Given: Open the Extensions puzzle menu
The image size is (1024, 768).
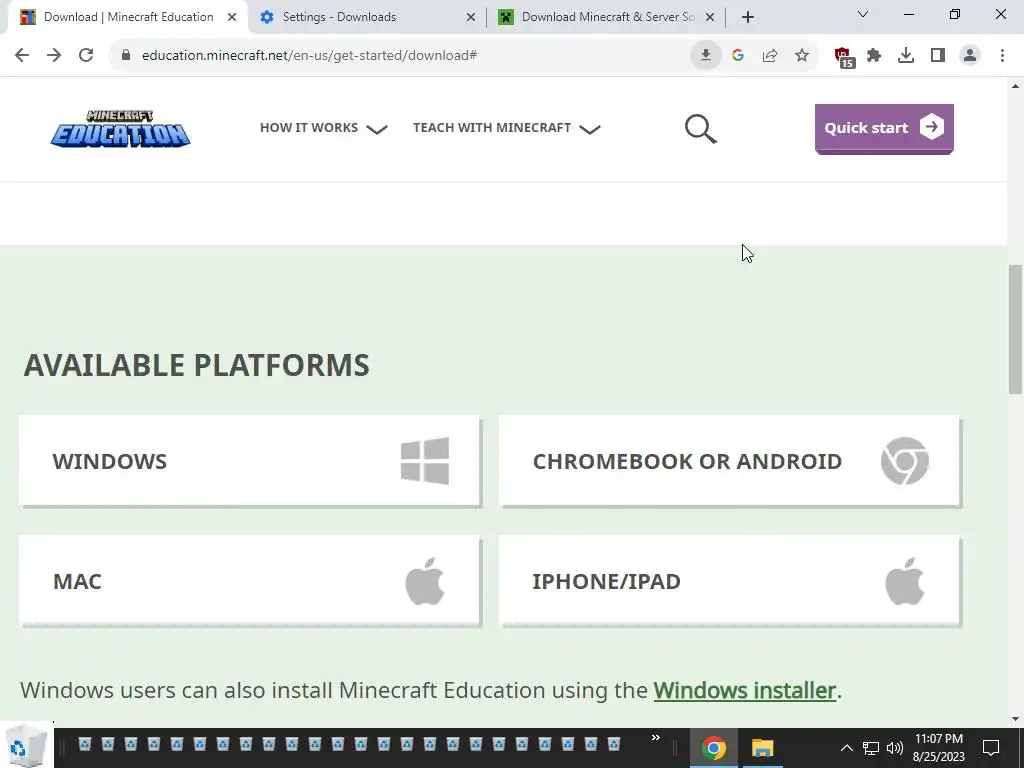Looking at the screenshot, I should 874,55.
